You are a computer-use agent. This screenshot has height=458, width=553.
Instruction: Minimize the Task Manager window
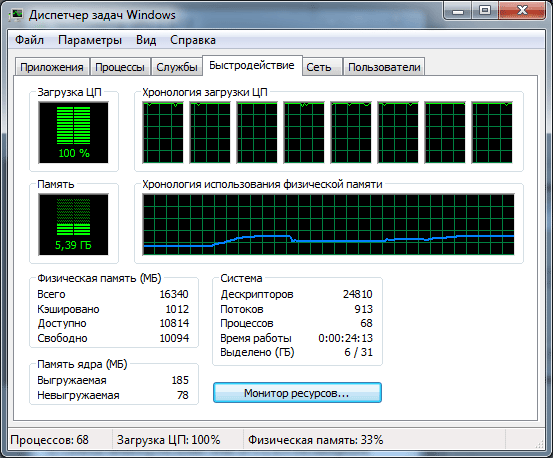click(x=458, y=11)
